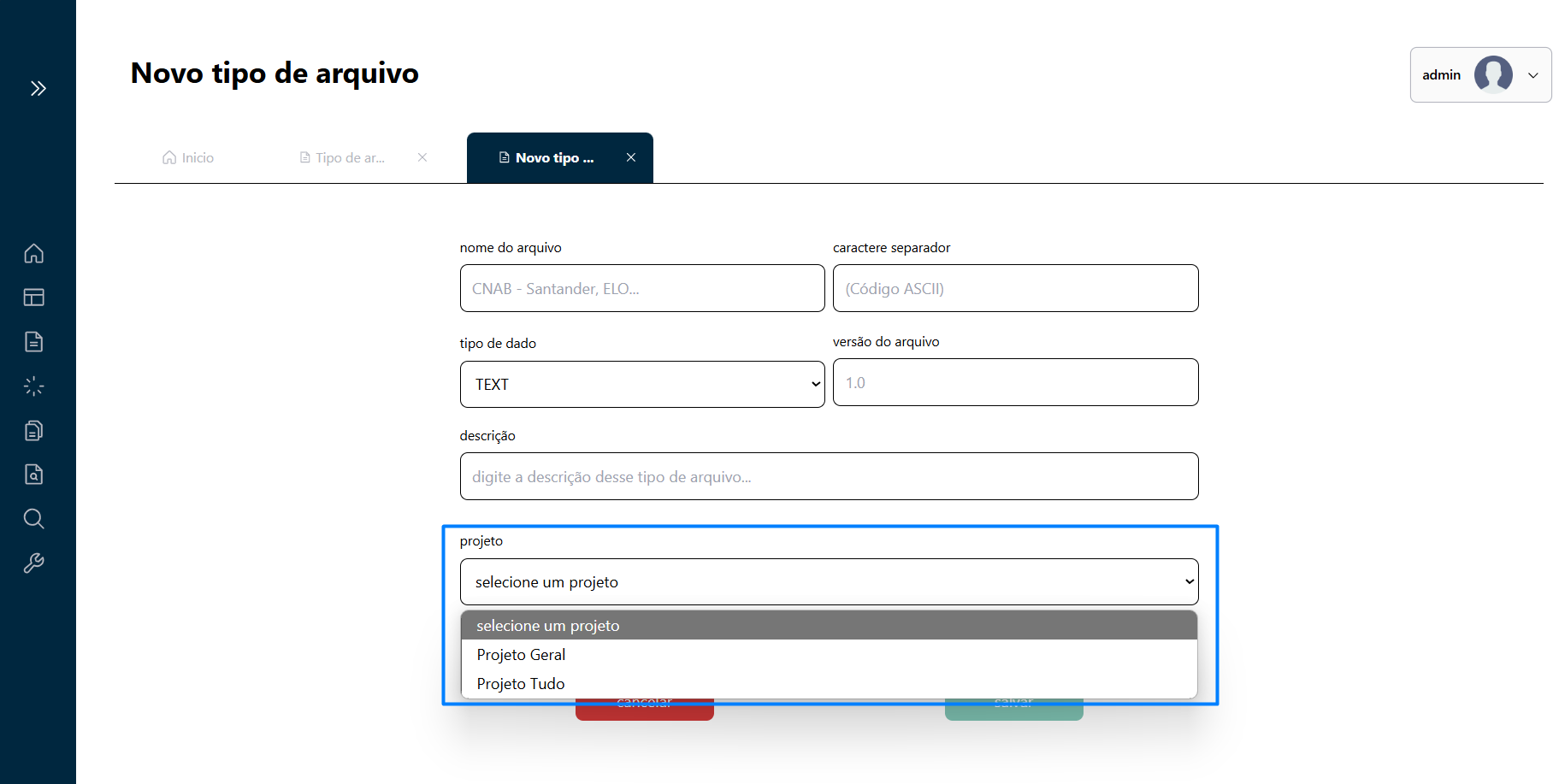Choose Projeto Tudo option
The width and height of the screenshot is (1559, 784).
pos(521,684)
